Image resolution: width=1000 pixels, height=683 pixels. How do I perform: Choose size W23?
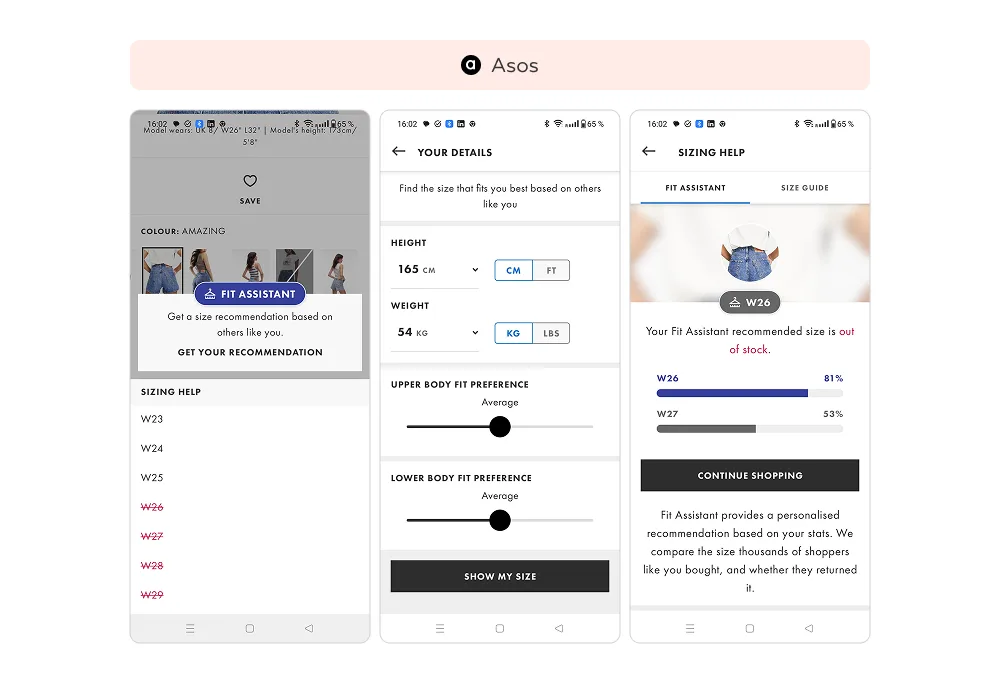pyautogui.click(x=152, y=419)
